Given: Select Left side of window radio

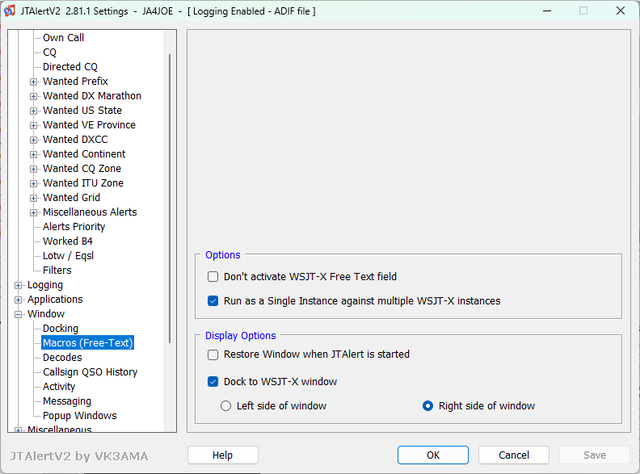Looking at the screenshot, I should coord(226,406).
